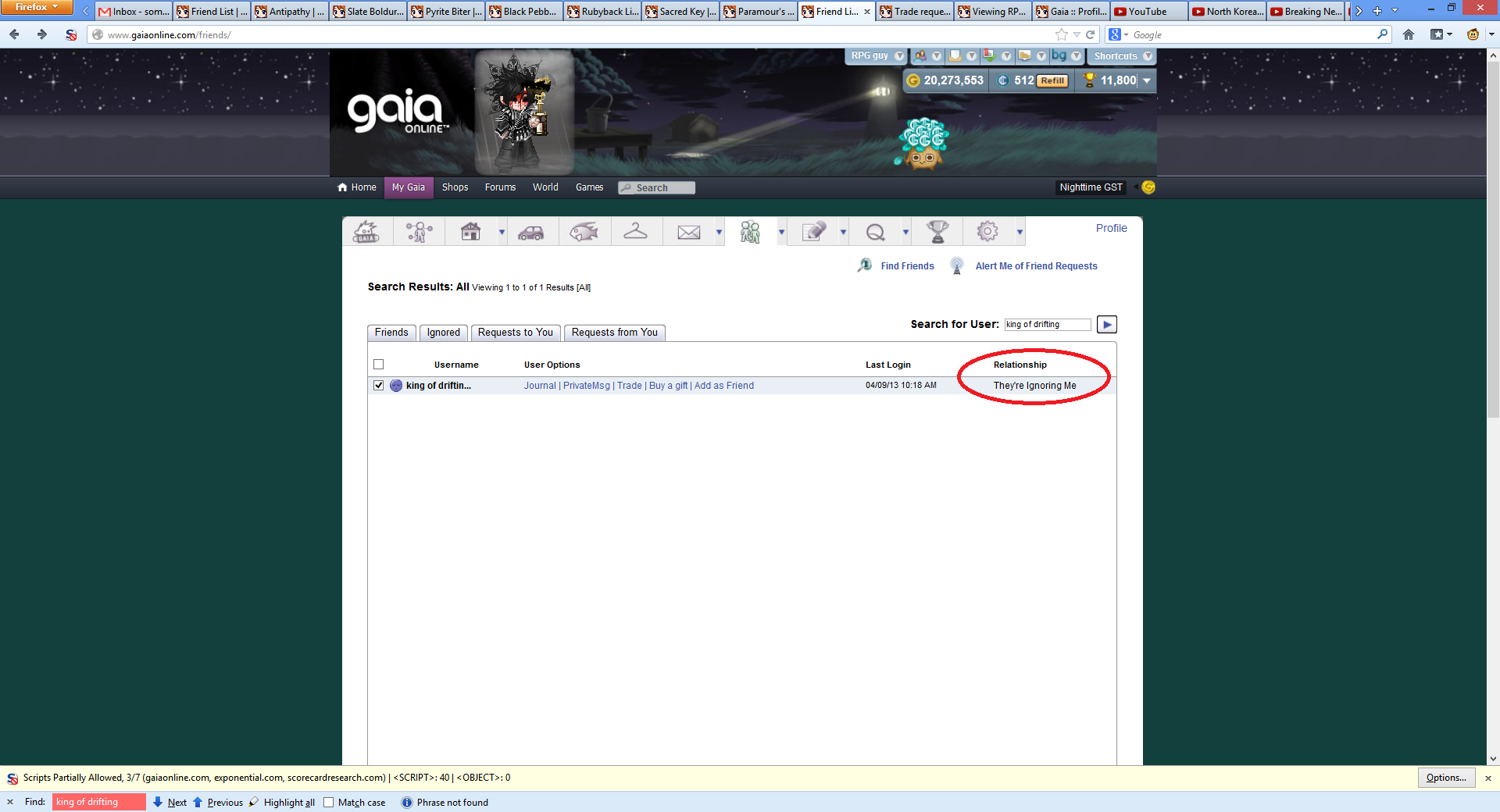Expand dropdown arrow next to settings gear
This screenshot has height=812, width=1500.
pos(1020,233)
